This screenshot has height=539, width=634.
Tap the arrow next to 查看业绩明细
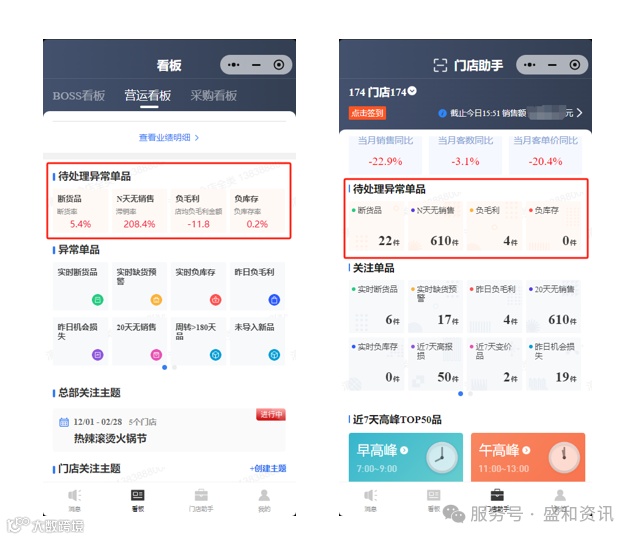tap(197, 138)
